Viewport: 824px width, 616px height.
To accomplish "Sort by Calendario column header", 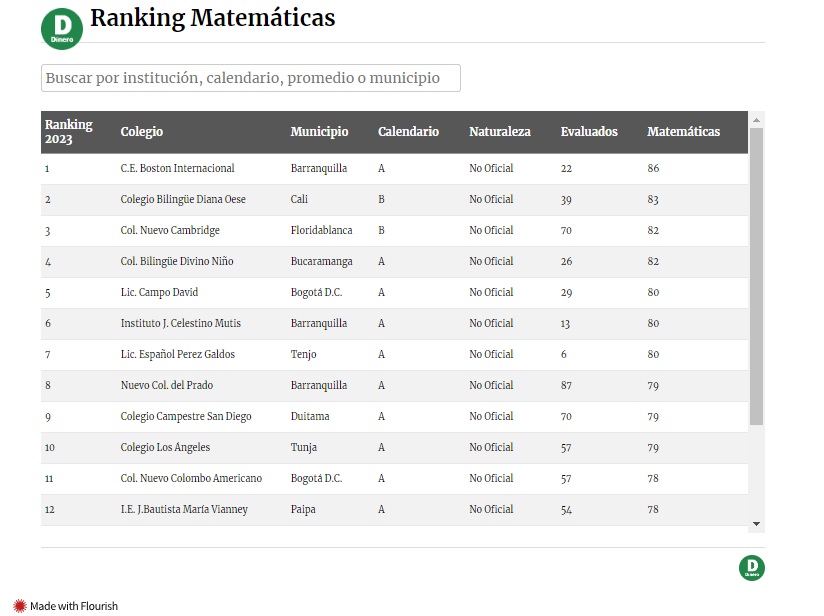I will [x=408, y=132].
